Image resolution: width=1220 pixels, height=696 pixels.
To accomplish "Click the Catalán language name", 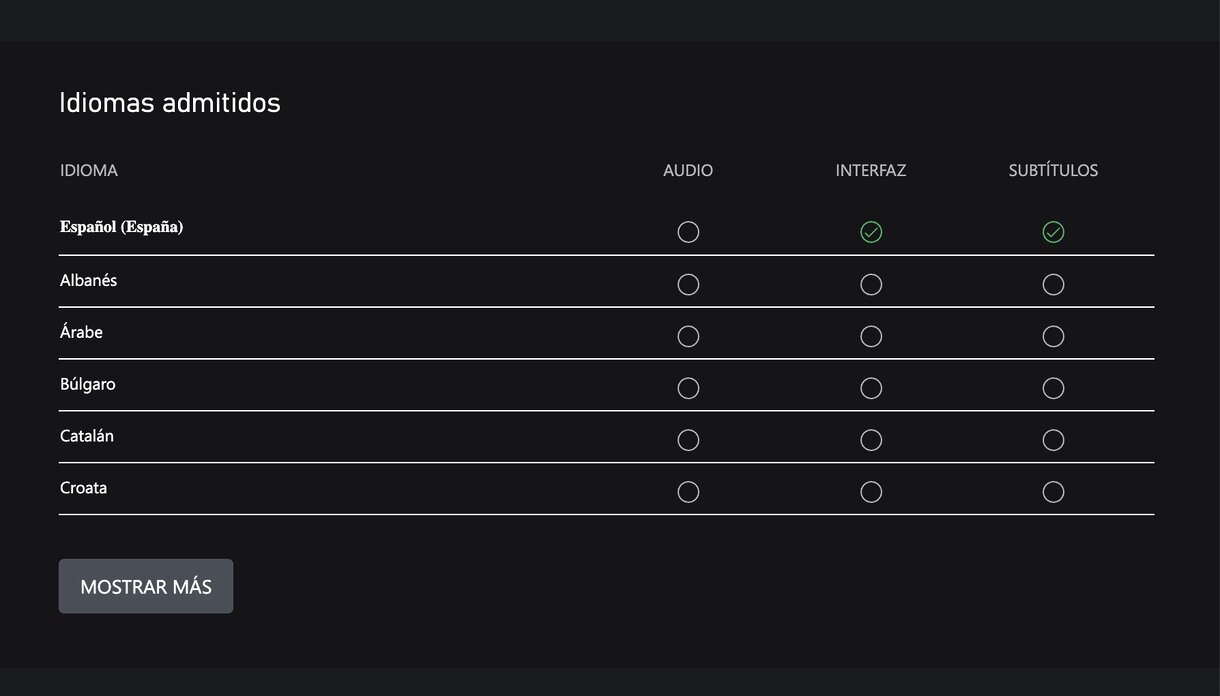I will pos(87,436).
